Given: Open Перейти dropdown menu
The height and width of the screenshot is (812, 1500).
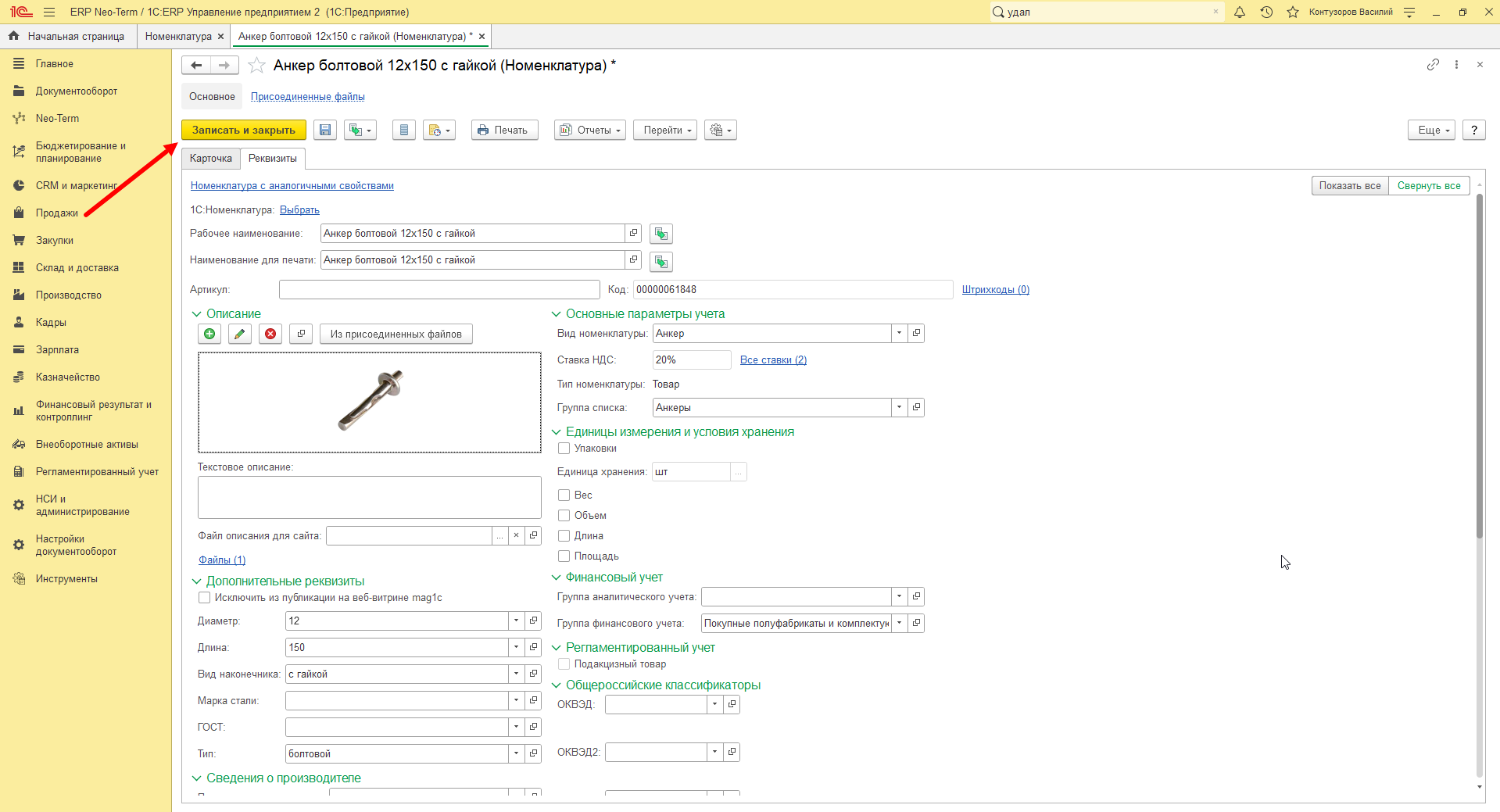Looking at the screenshot, I should point(665,131).
